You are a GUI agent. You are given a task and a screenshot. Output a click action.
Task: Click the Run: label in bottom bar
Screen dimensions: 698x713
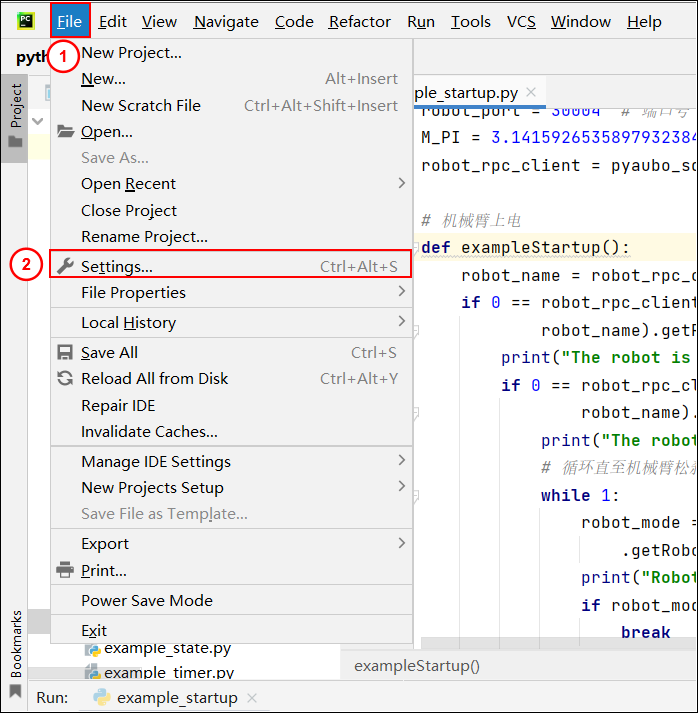(x=52, y=698)
